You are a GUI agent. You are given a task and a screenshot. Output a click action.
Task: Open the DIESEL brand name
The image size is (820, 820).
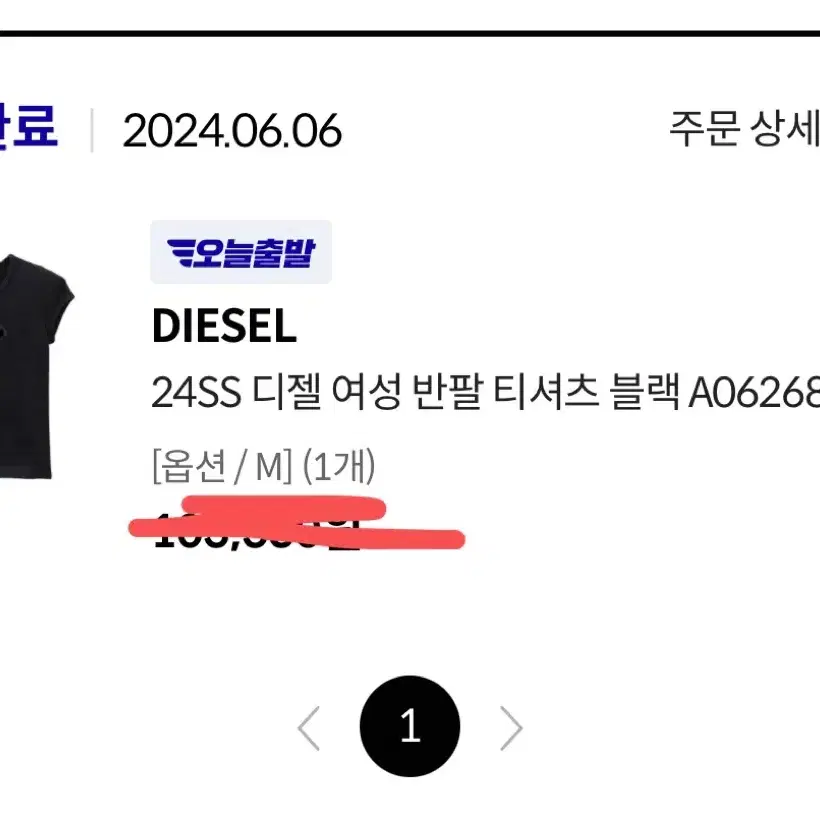[224, 325]
